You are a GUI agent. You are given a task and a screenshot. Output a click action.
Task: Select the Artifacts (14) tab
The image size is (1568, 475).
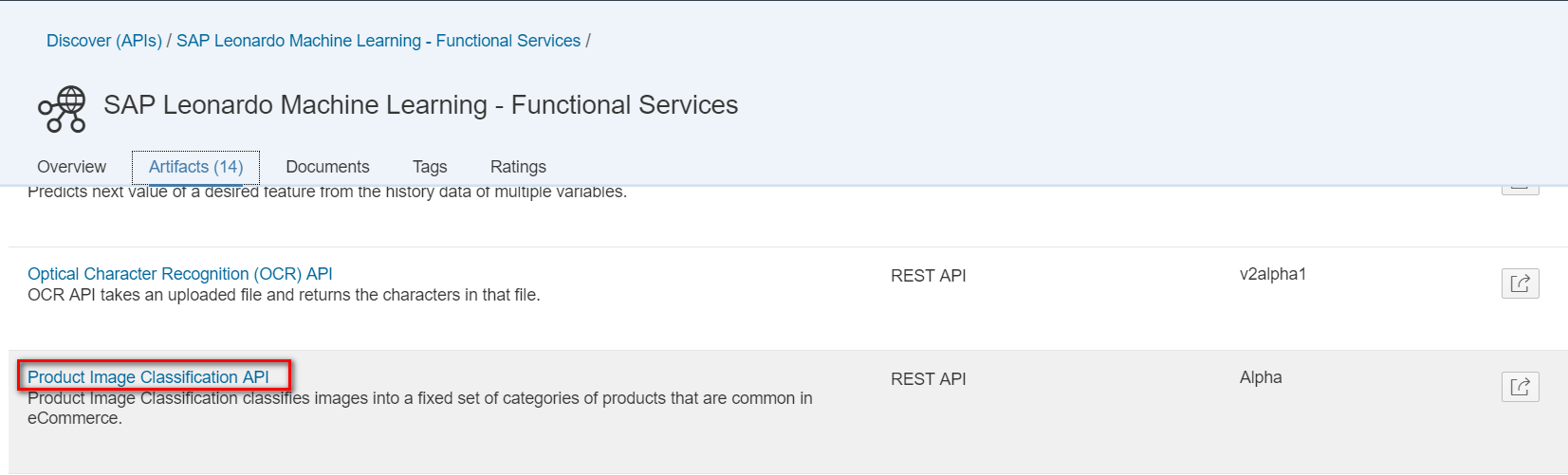point(195,167)
